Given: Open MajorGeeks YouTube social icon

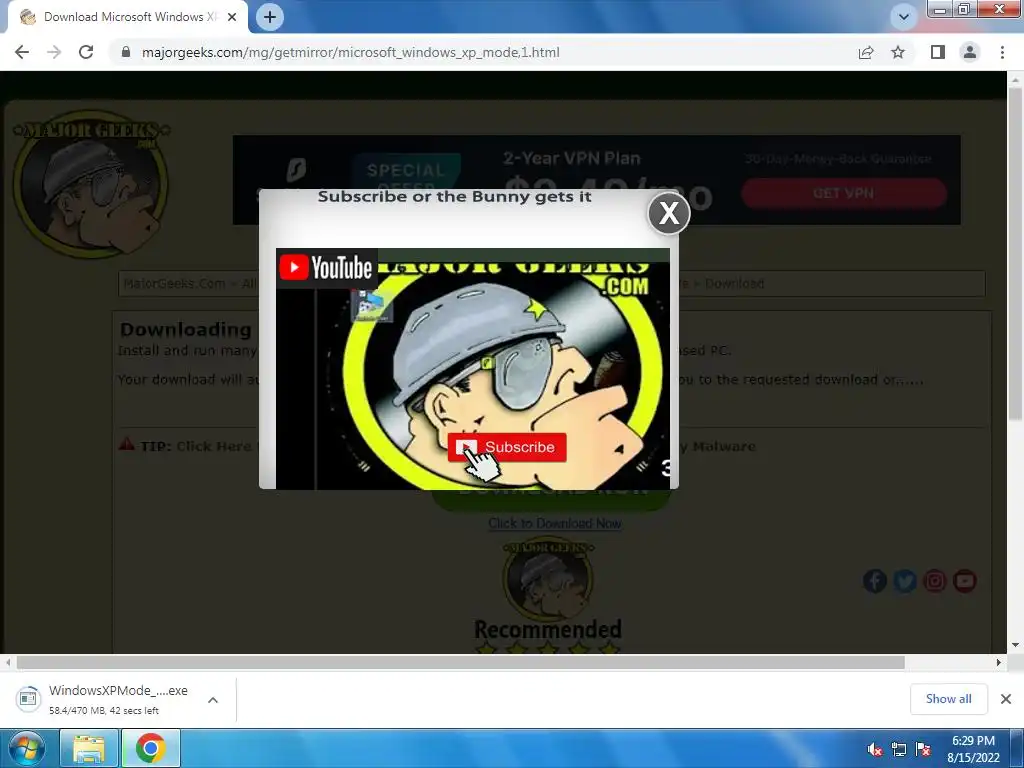Looking at the screenshot, I should pyautogui.click(x=965, y=581).
